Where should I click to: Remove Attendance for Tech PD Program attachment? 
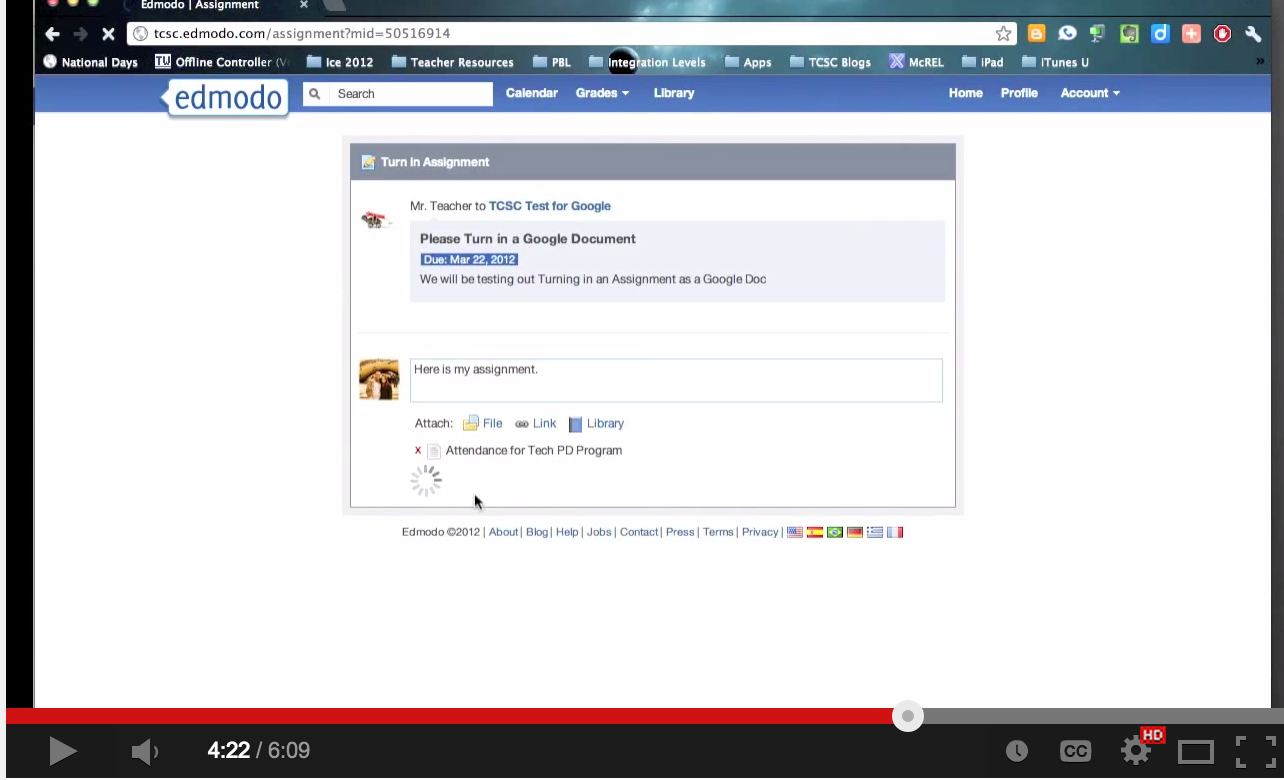(418, 451)
